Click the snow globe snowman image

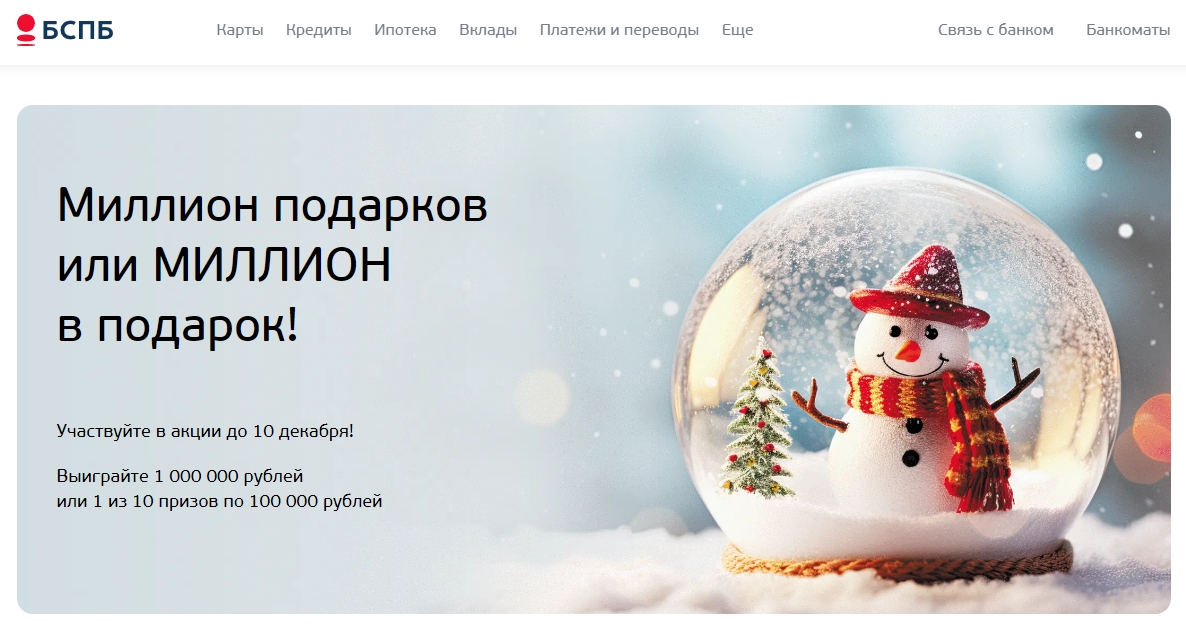(x=896, y=375)
